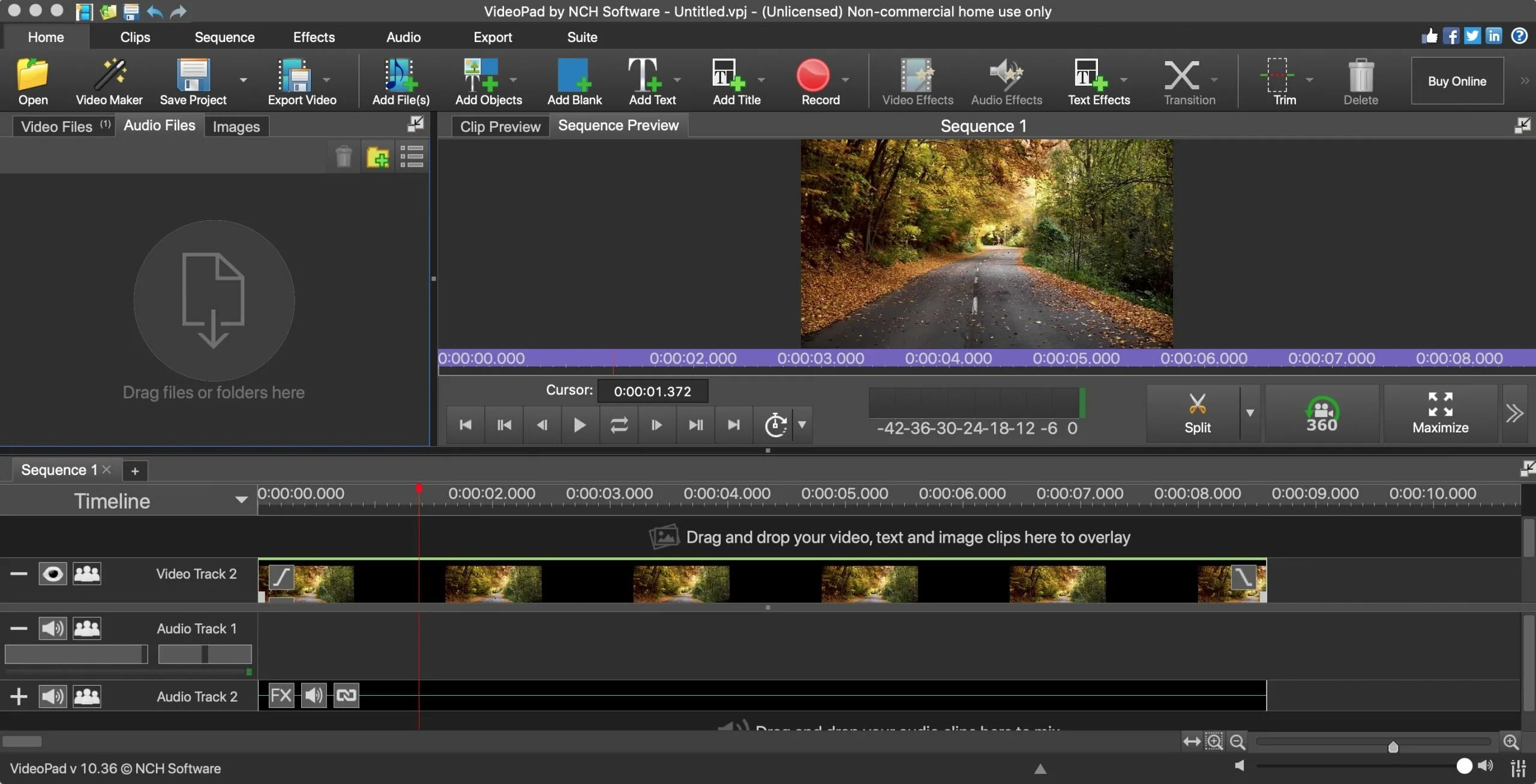Screen dimensions: 1536x784
Task: Click the Buy Online button
Action: click(x=1457, y=81)
